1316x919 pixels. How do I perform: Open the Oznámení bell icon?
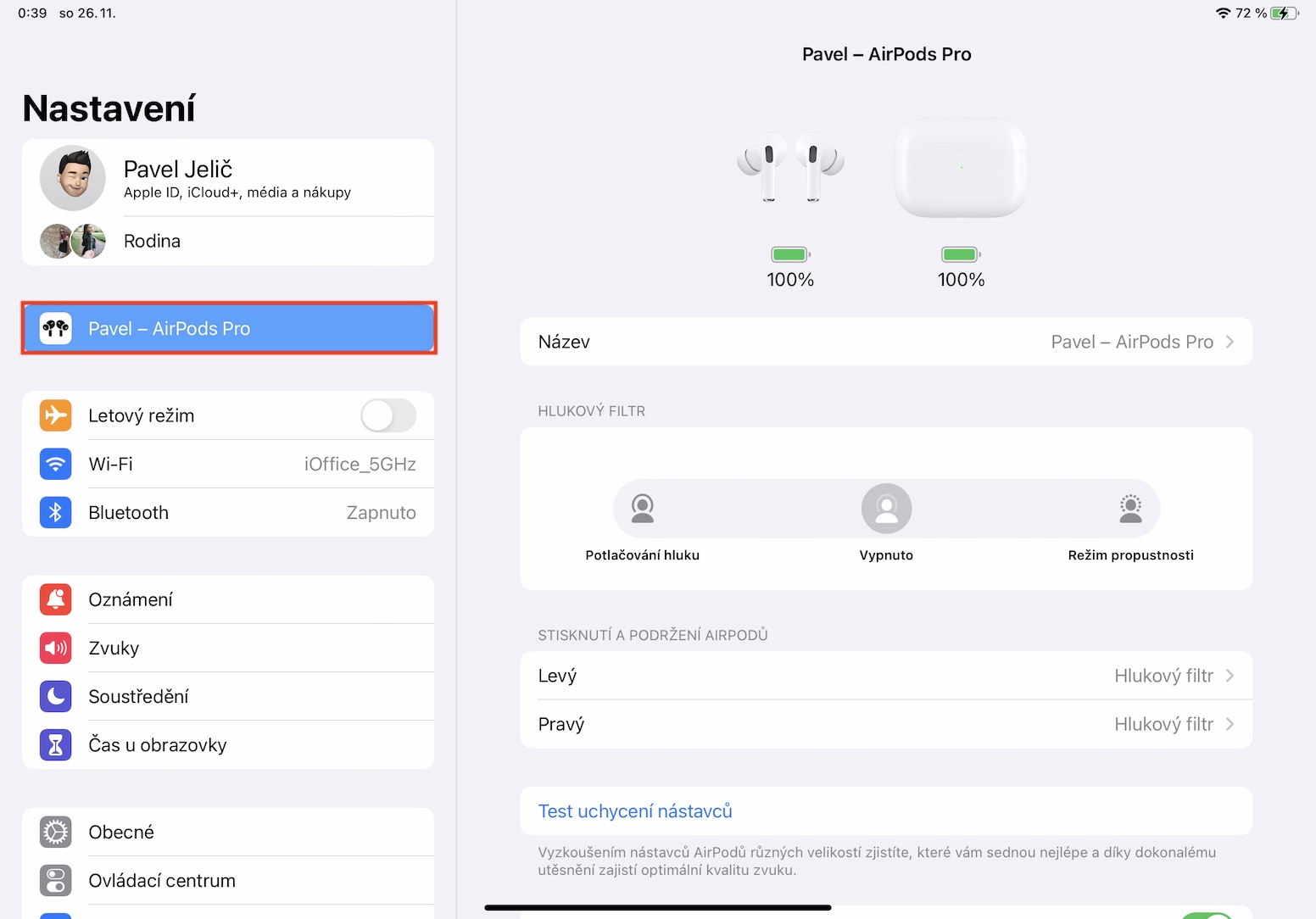pos(55,599)
